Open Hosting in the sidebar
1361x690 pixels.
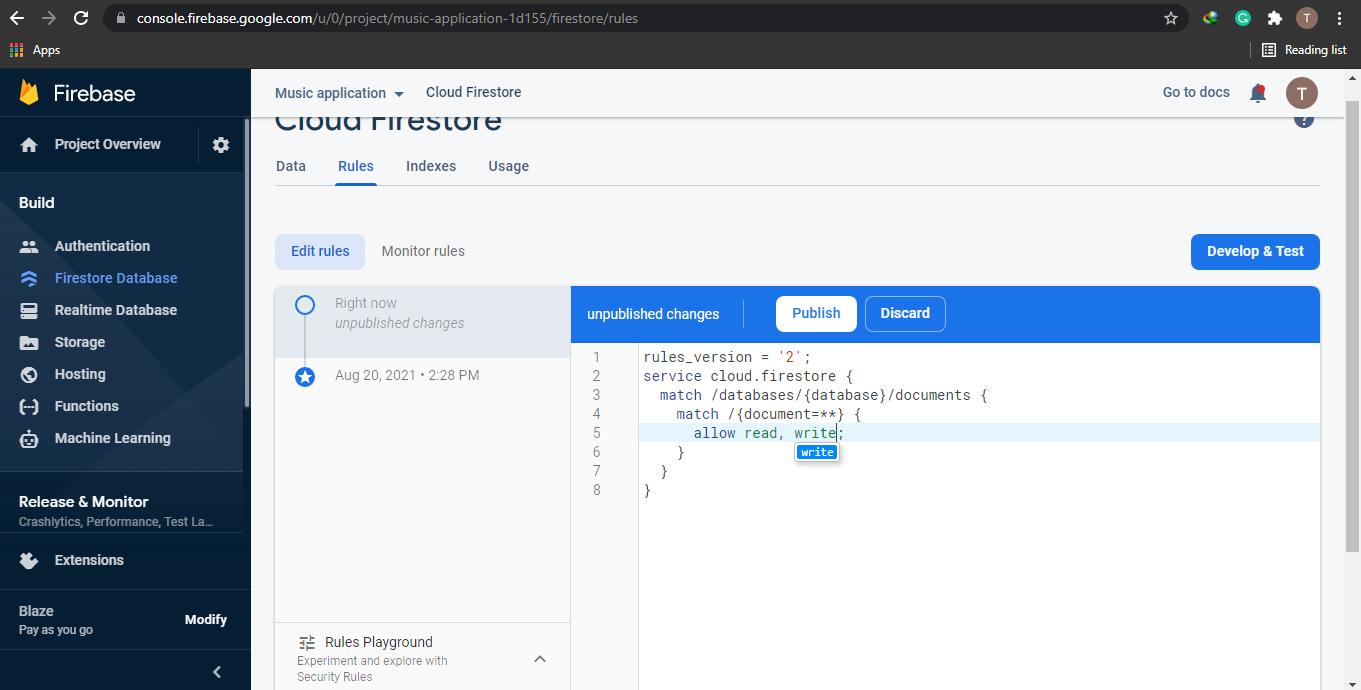pos(80,374)
